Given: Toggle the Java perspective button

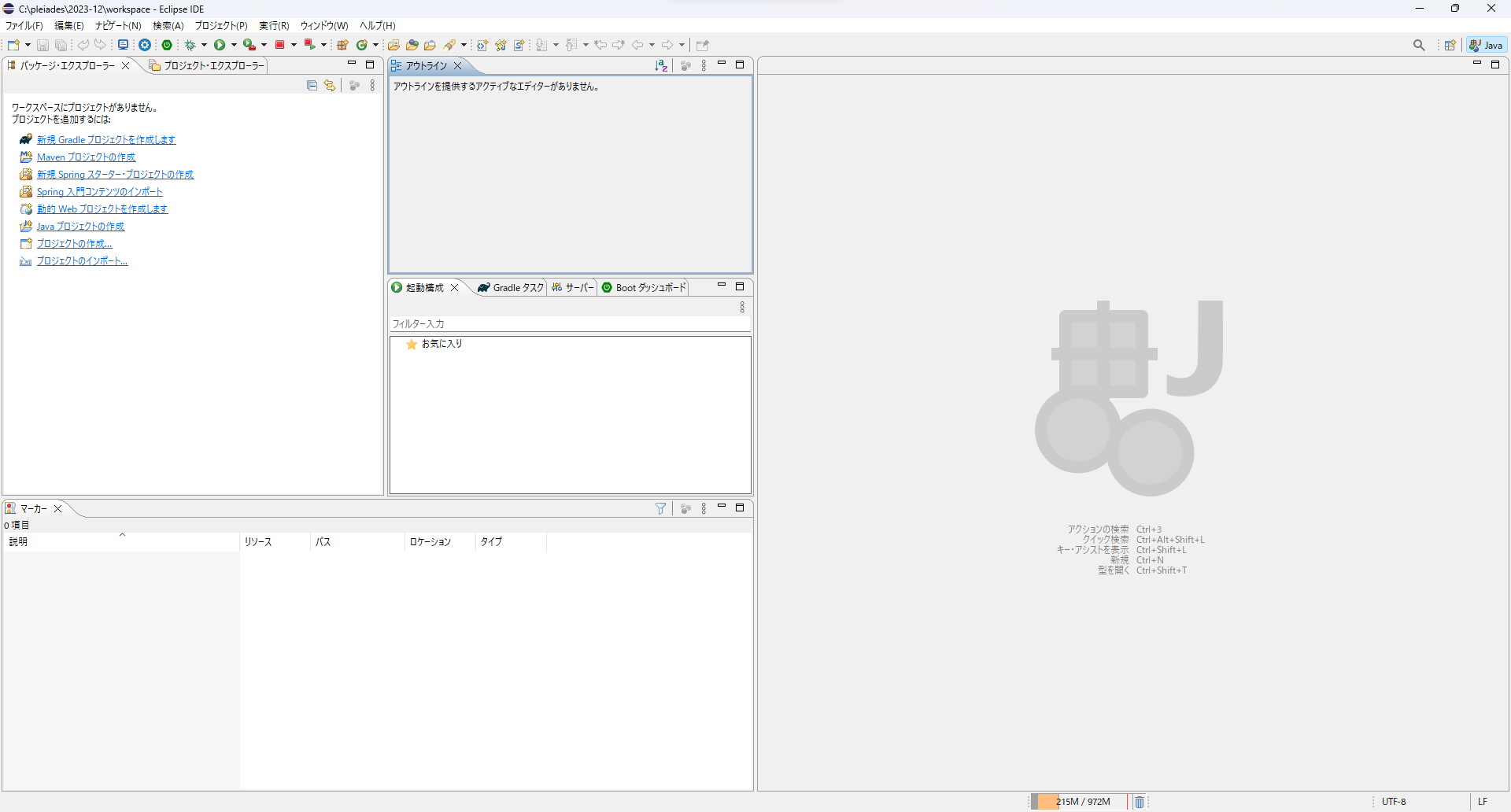Looking at the screenshot, I should point(1487,46).
